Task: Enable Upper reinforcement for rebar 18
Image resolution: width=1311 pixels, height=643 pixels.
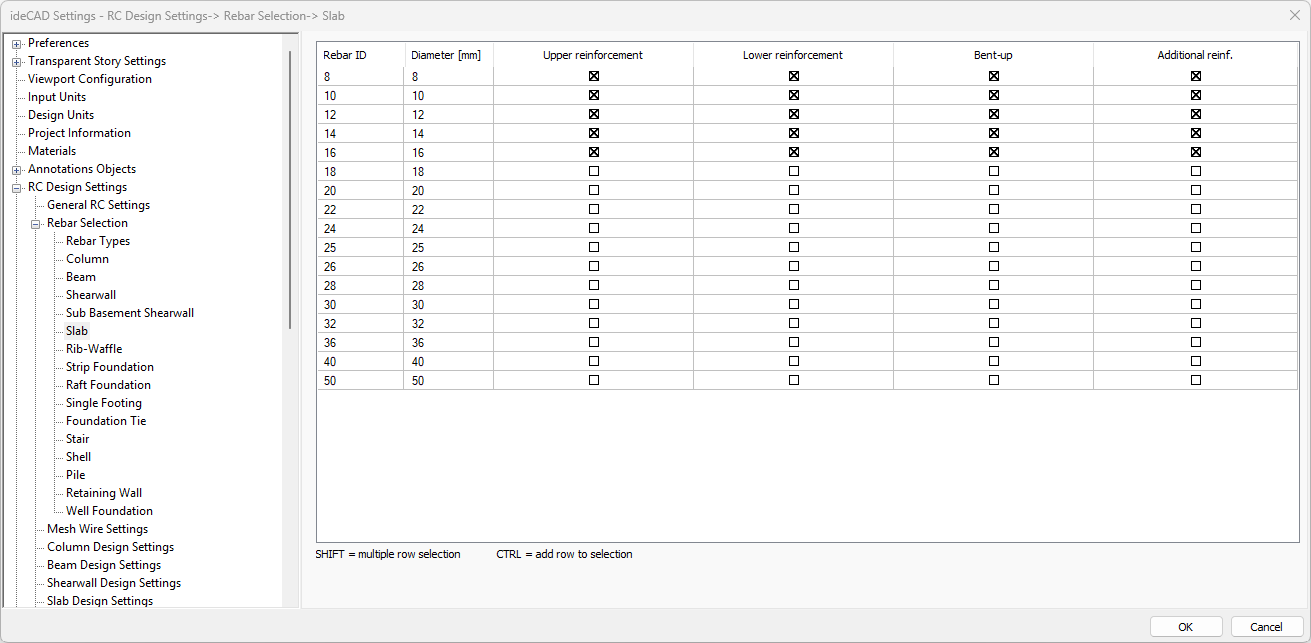Action: pyautogui.click(x=594, y=171)
